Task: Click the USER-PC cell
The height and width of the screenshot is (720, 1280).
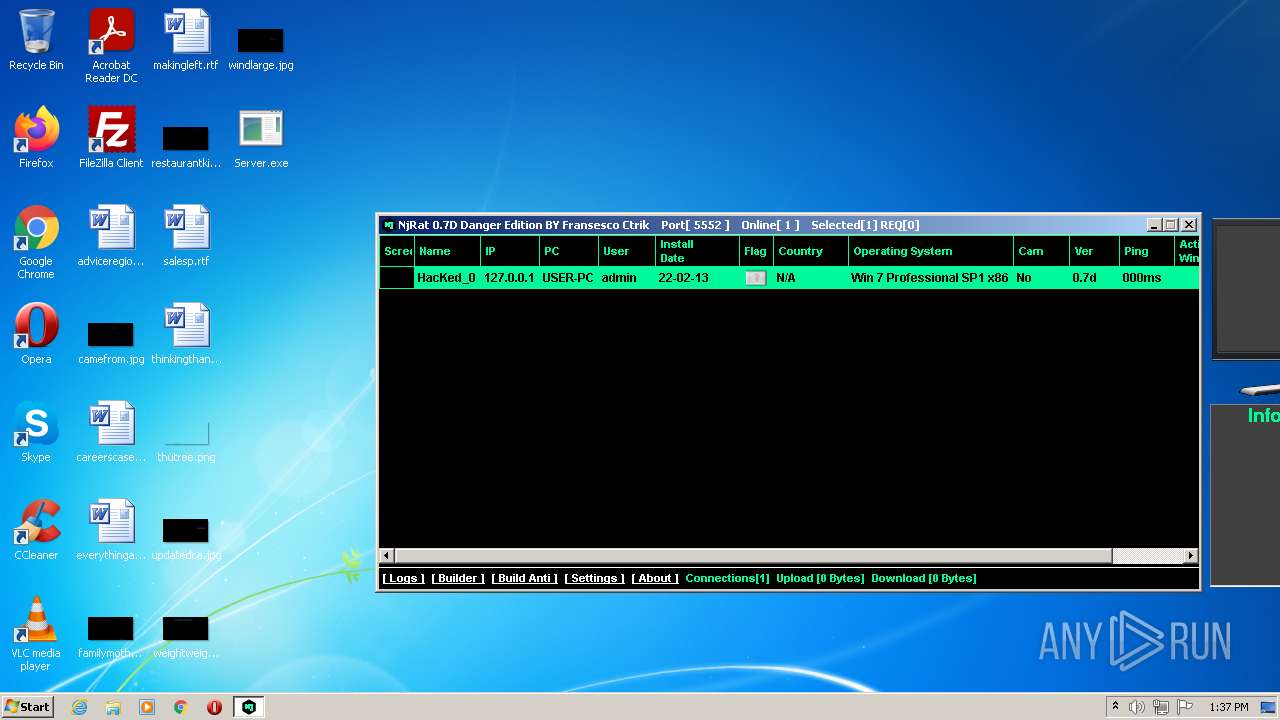Action: [568, 278]
